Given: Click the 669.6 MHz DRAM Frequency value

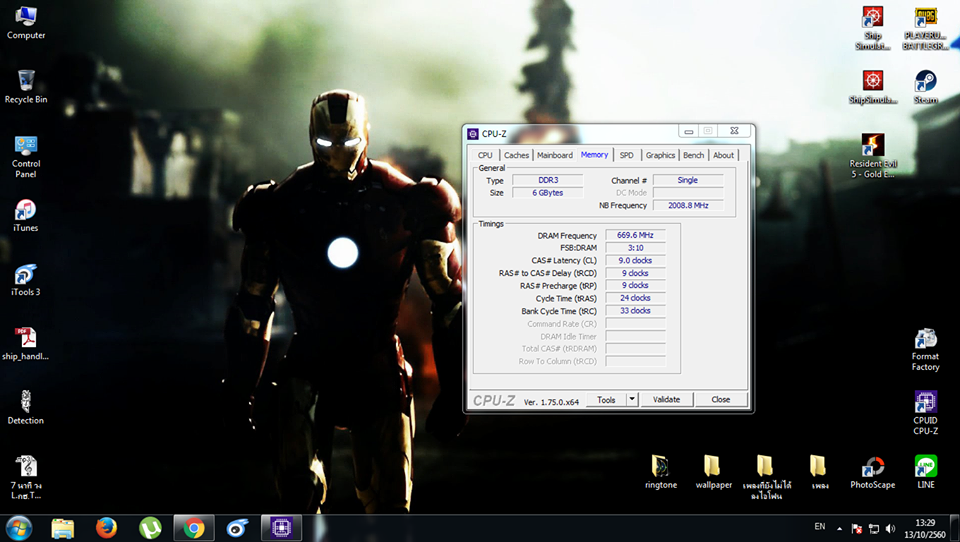Looking at the screenshot, I should point(635,235).
